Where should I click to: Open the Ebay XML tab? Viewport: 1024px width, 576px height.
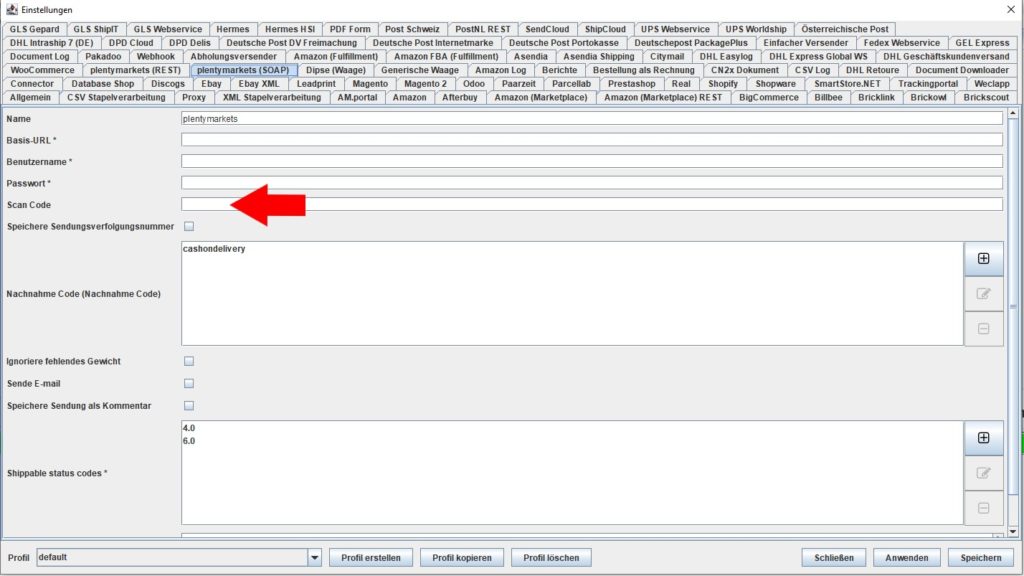pos(259,84)
